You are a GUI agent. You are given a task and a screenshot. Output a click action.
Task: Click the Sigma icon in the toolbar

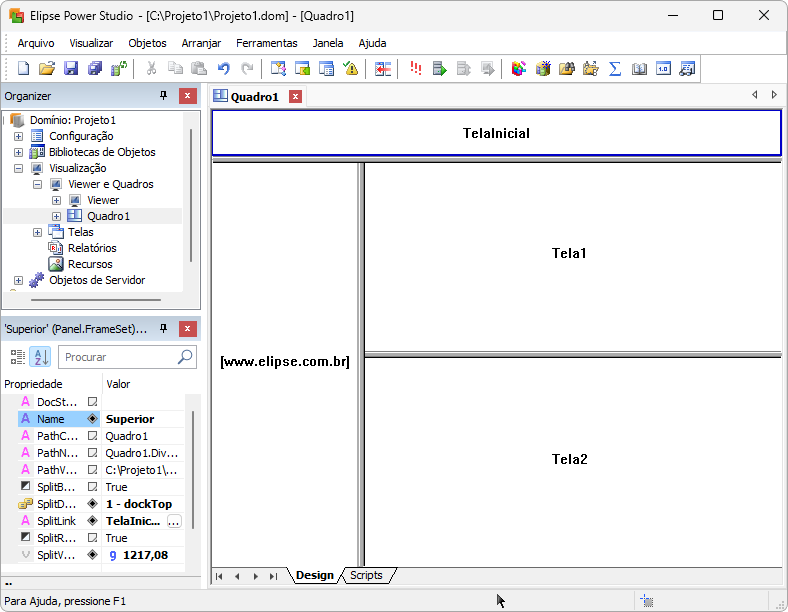click(x=615, y=69)
